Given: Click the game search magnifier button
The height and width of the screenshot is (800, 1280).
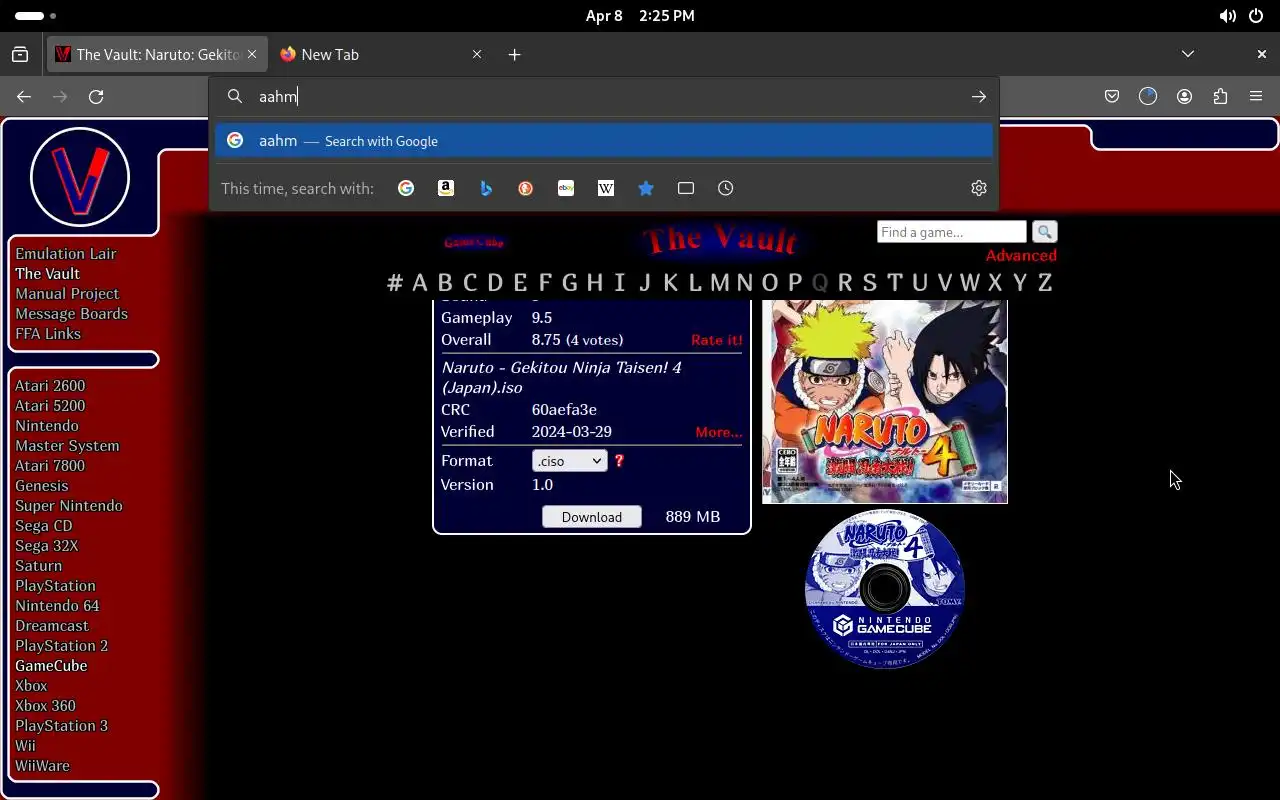Looking at the screenshot, I should 1044,232.
